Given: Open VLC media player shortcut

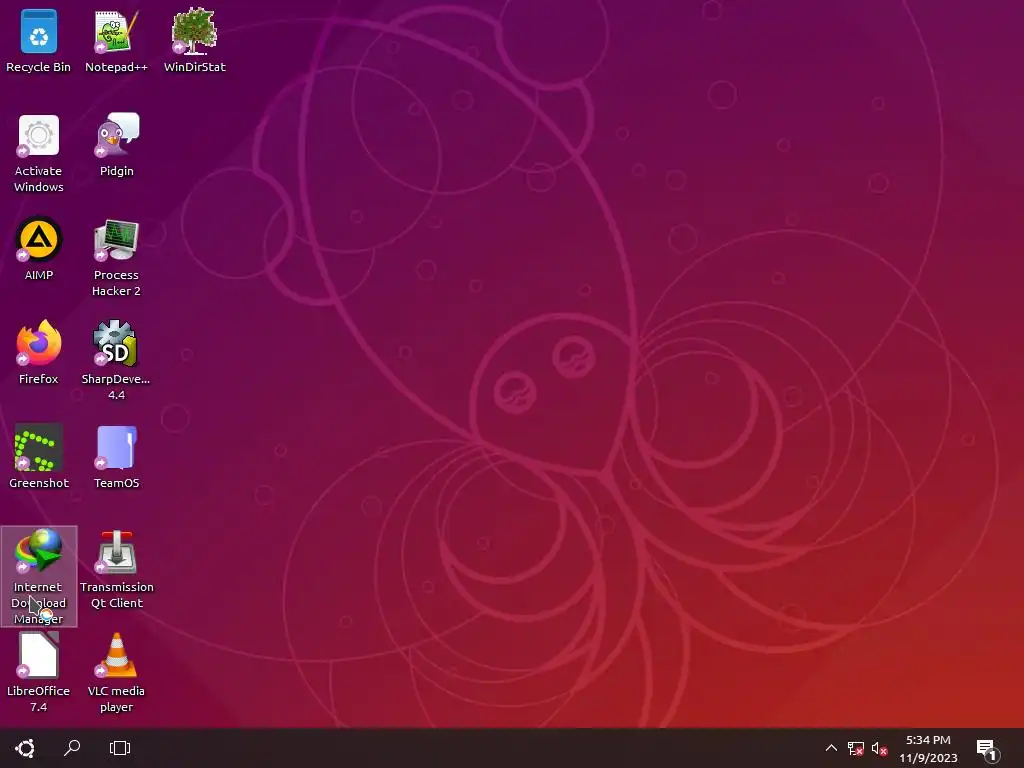Looking at the screenshot, I should click(x=116, y=673).
